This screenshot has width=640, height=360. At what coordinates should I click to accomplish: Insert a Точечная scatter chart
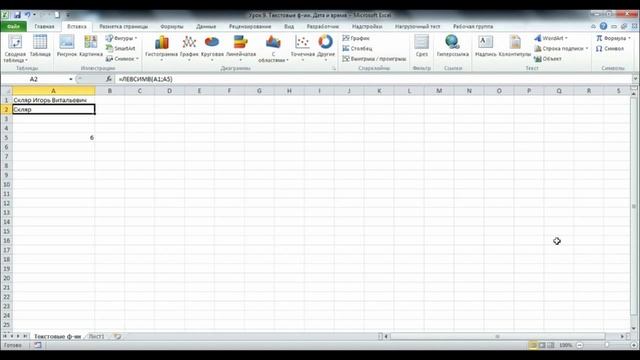(x=302, y=48)
